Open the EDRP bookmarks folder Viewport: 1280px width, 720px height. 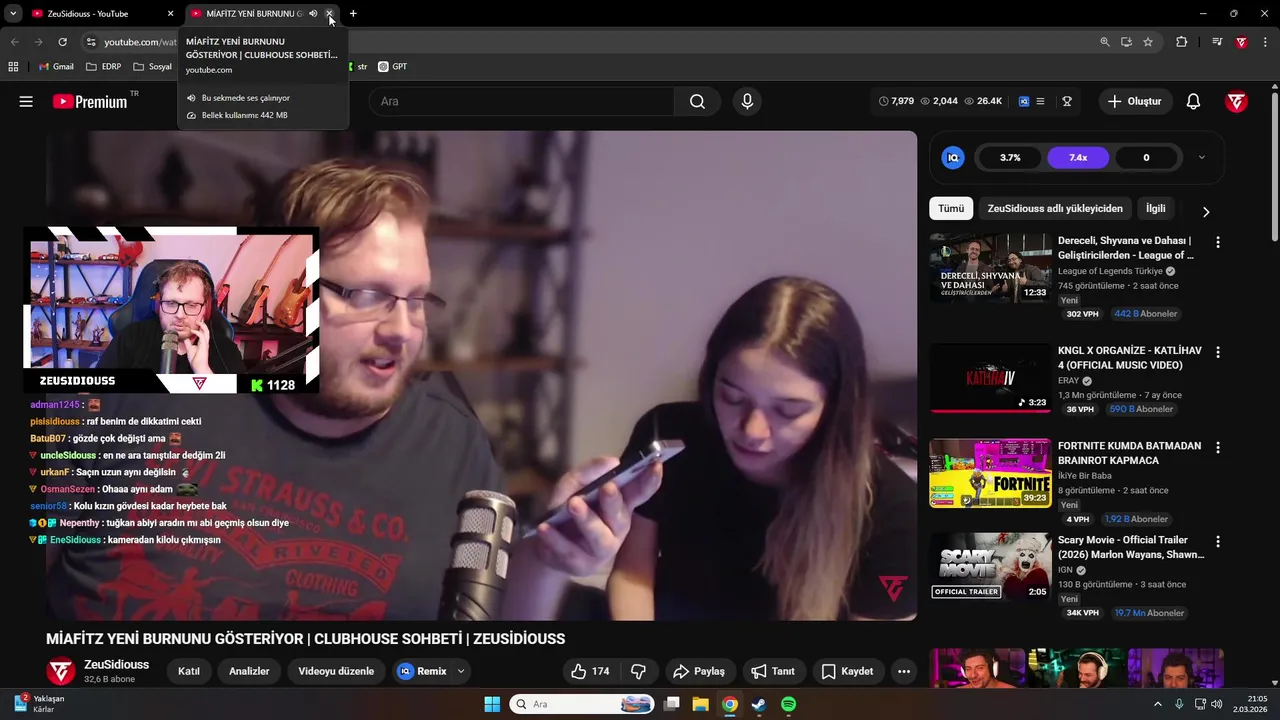[x=104, y=67]
